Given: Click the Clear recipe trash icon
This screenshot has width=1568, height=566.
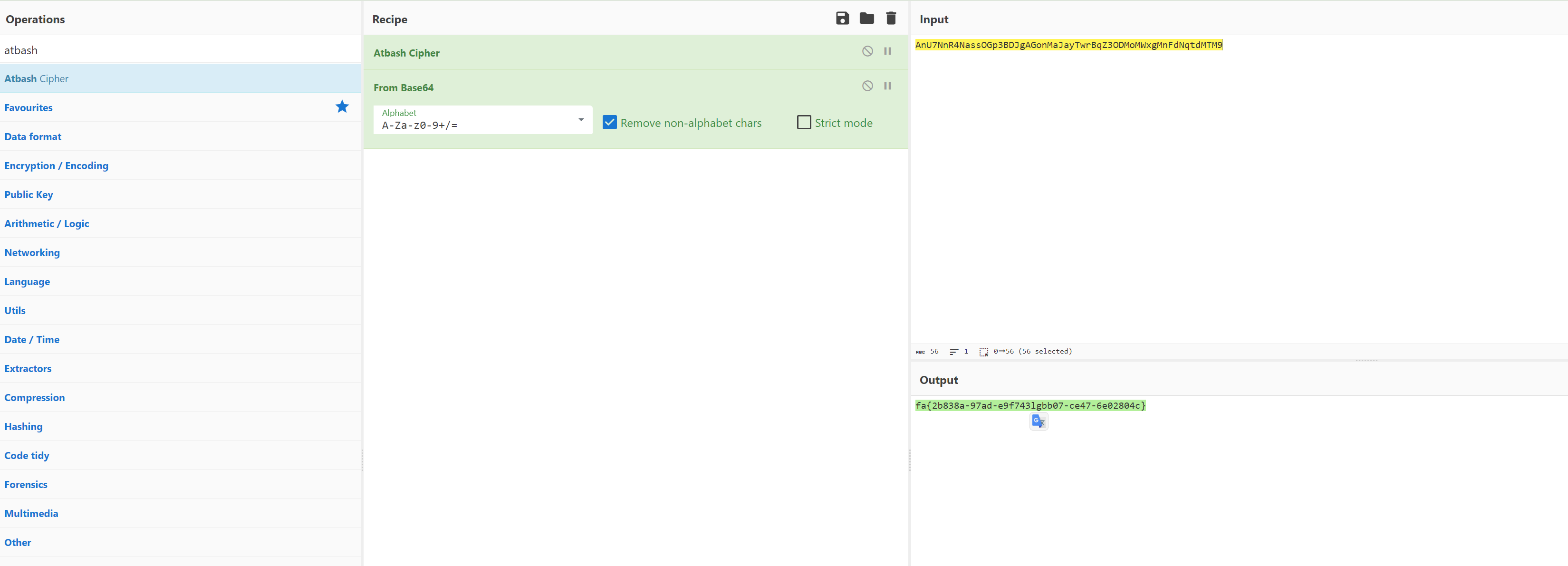Looking at the screenshot, I should click(891, 18).
